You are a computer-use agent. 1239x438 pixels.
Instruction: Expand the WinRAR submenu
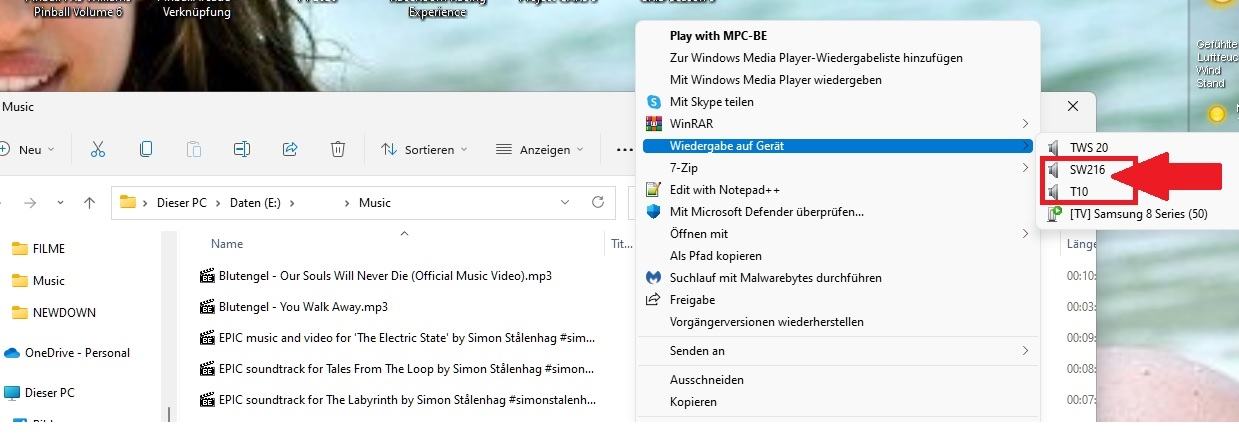1025,124
